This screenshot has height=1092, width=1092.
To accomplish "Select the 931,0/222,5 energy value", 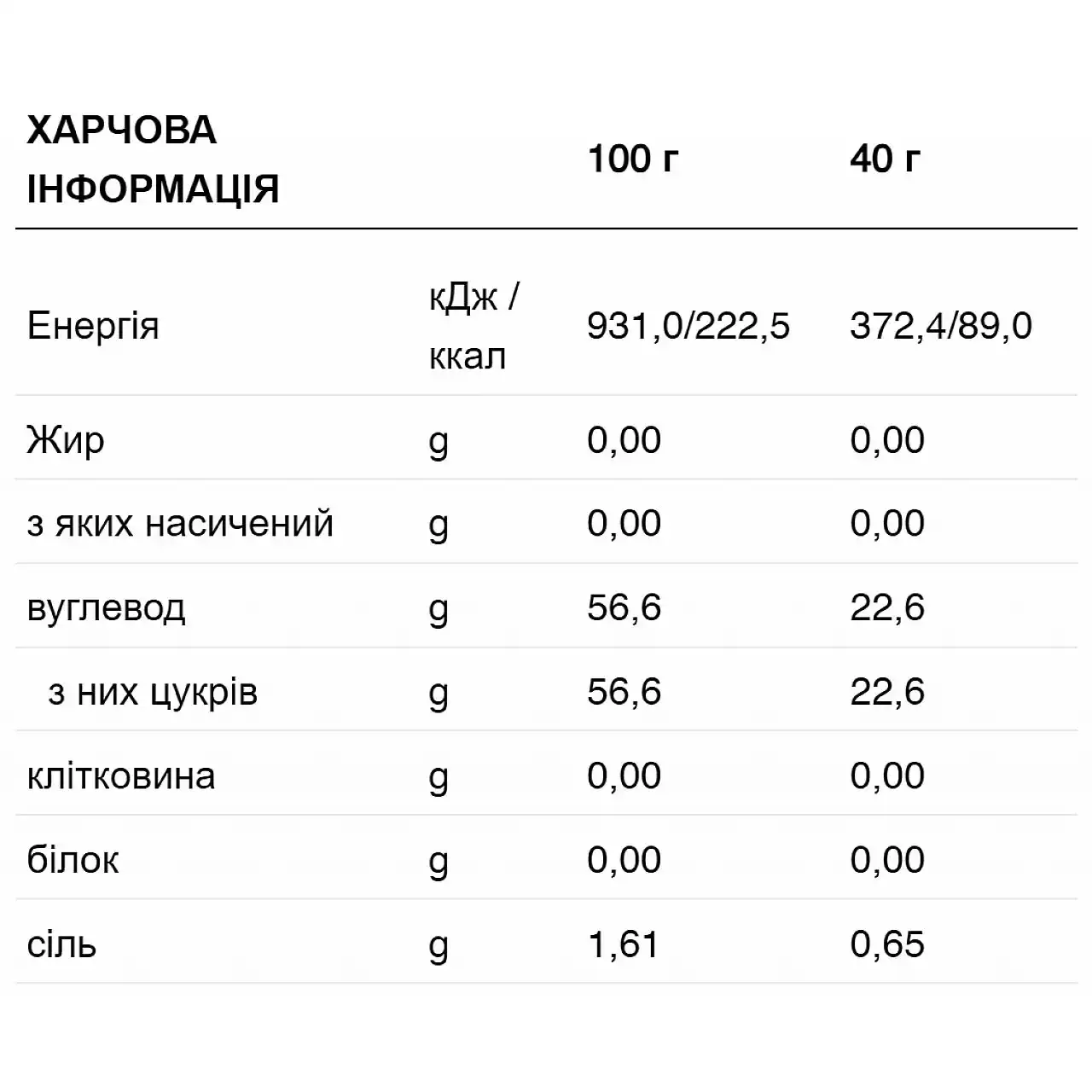I will click(x=689, y=327).
